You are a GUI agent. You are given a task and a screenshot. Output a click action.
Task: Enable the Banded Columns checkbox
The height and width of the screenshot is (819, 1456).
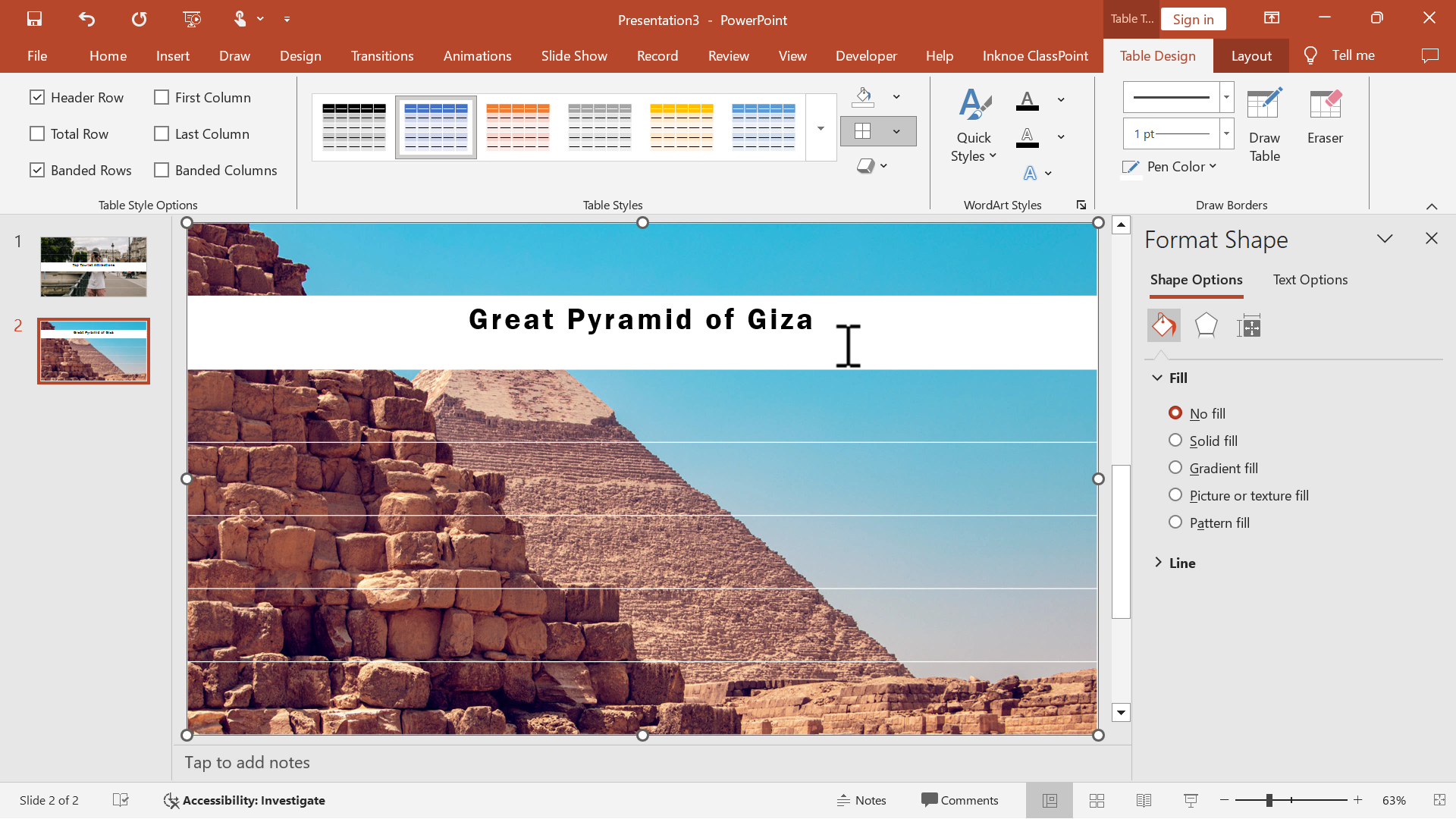162,170
